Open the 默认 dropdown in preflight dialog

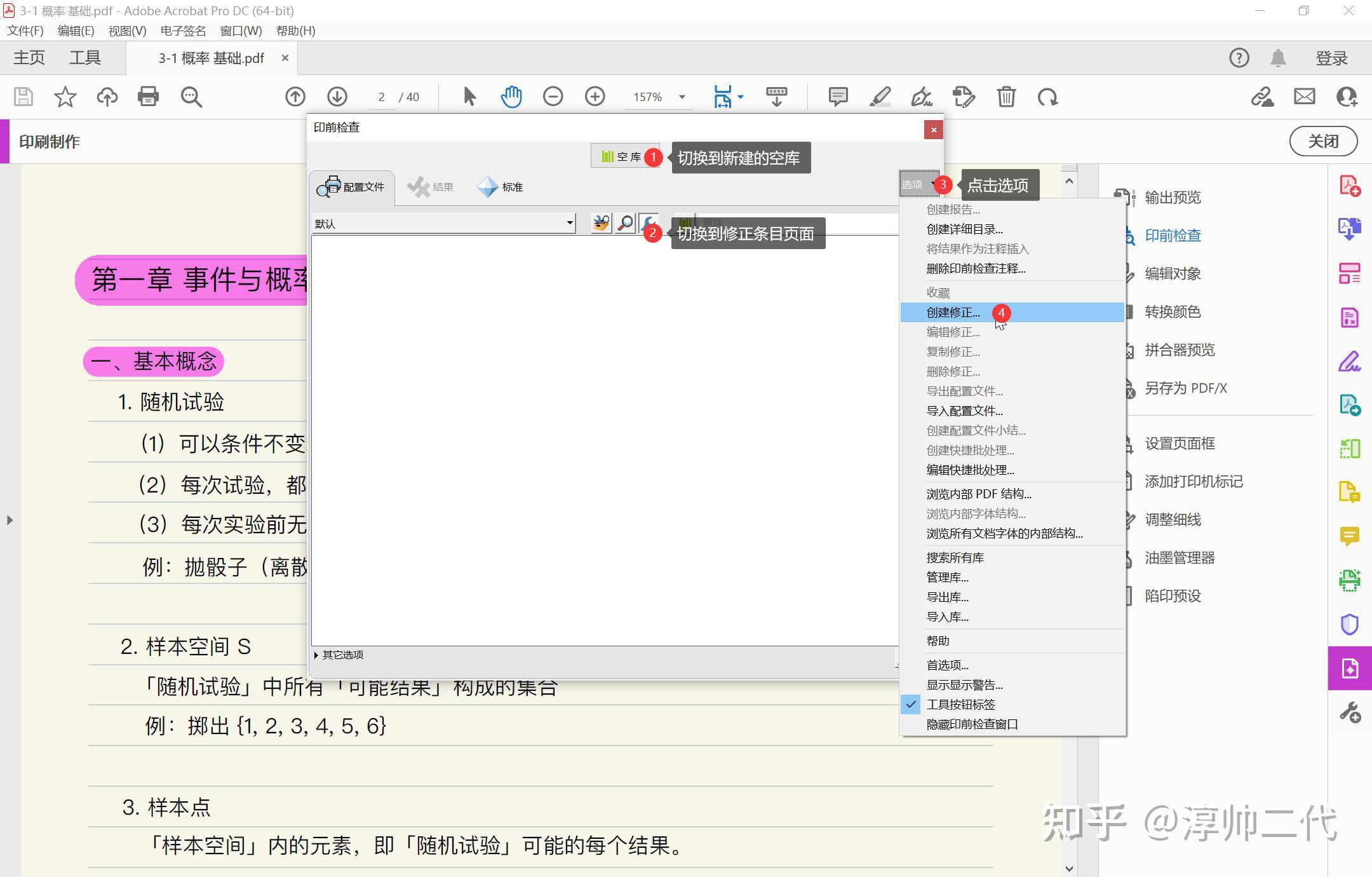tap(569, 223)
